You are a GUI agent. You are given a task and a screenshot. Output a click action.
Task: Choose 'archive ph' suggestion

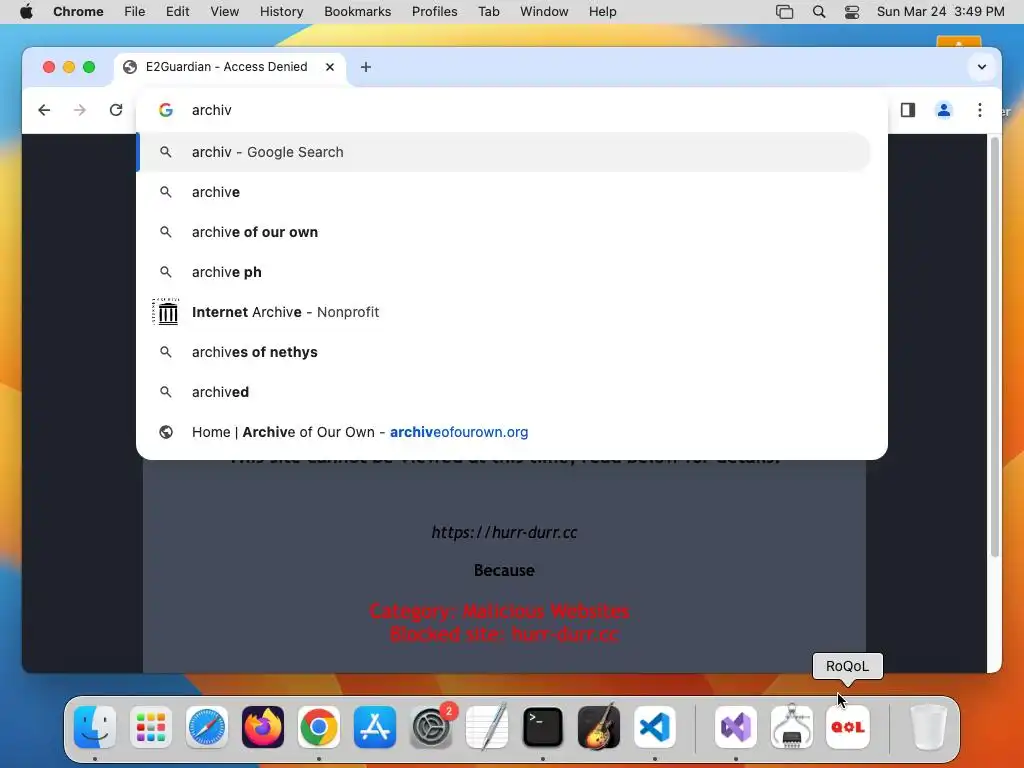(504, 272)
